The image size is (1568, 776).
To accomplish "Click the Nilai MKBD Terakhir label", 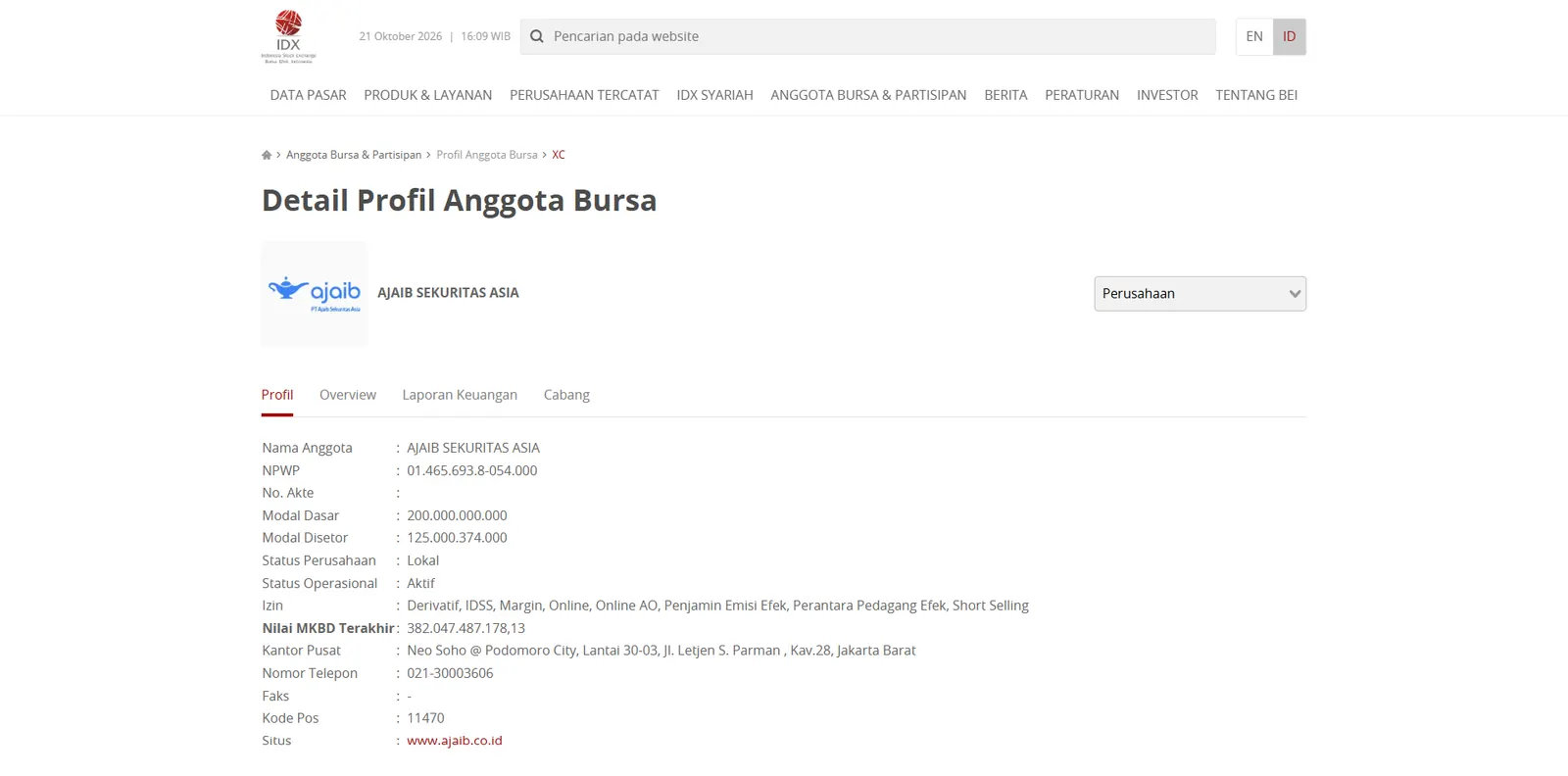I will point(327,628).
